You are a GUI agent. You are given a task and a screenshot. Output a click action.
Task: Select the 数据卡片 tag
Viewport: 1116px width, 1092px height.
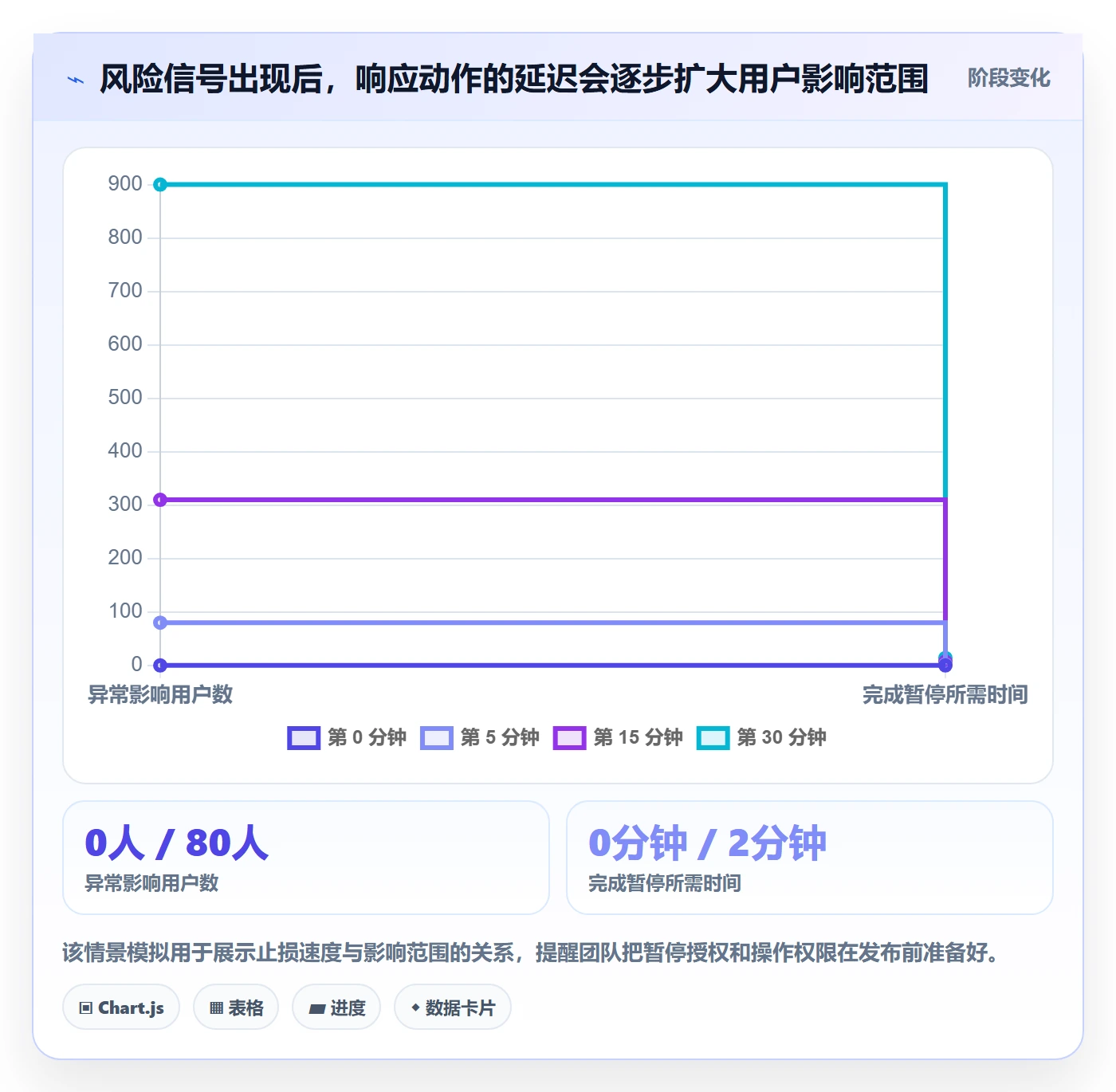[x=453, y=1008]
